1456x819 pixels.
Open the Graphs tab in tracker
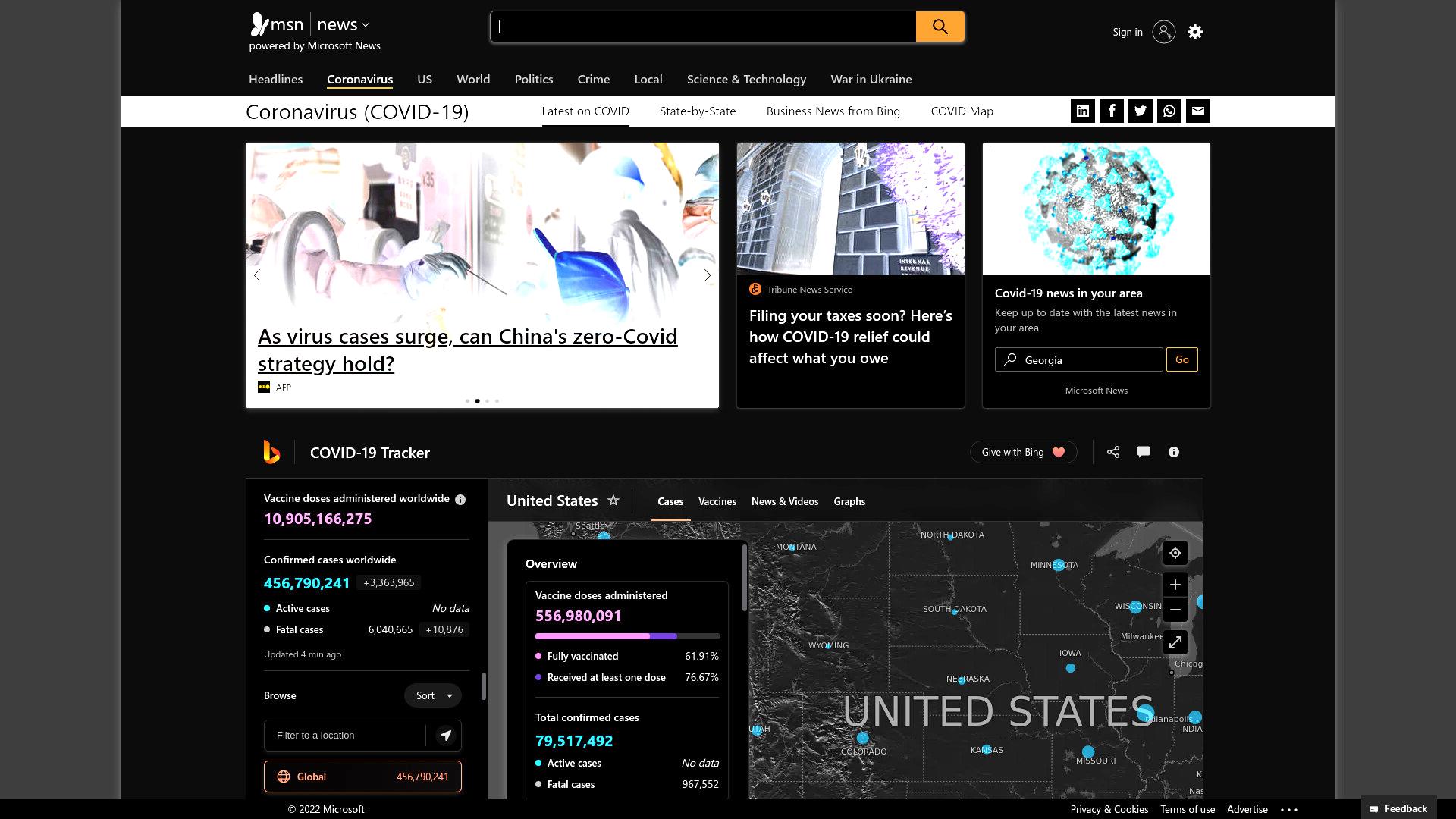(x=849, y=501)
